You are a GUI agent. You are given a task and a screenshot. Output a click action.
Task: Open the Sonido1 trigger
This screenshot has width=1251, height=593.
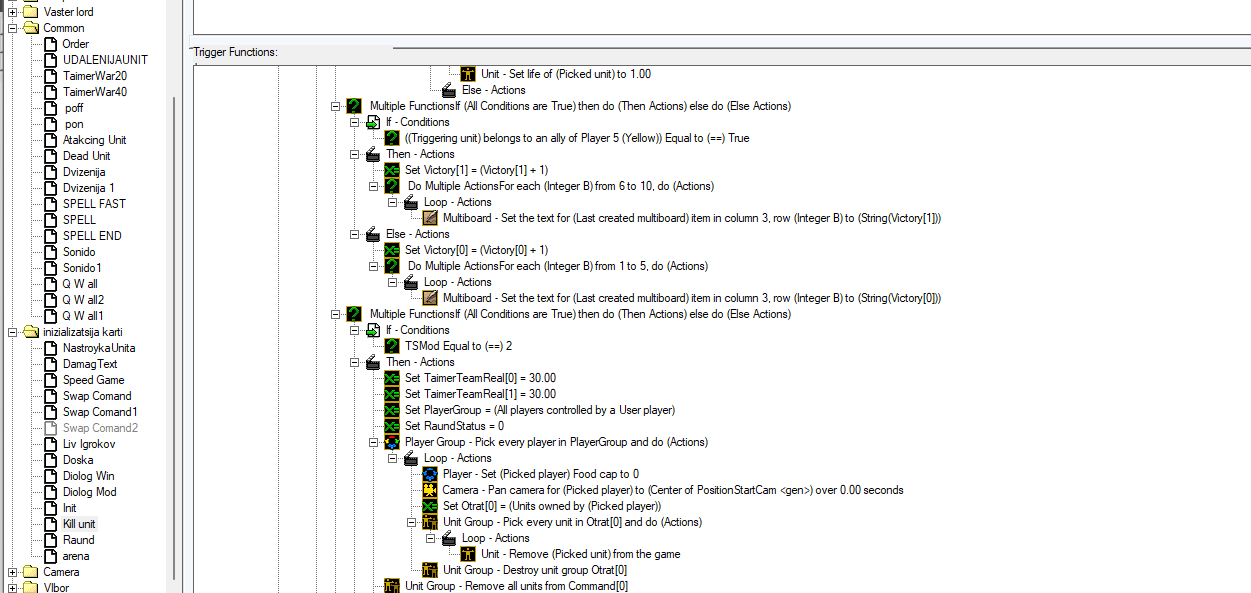(82, 268)
